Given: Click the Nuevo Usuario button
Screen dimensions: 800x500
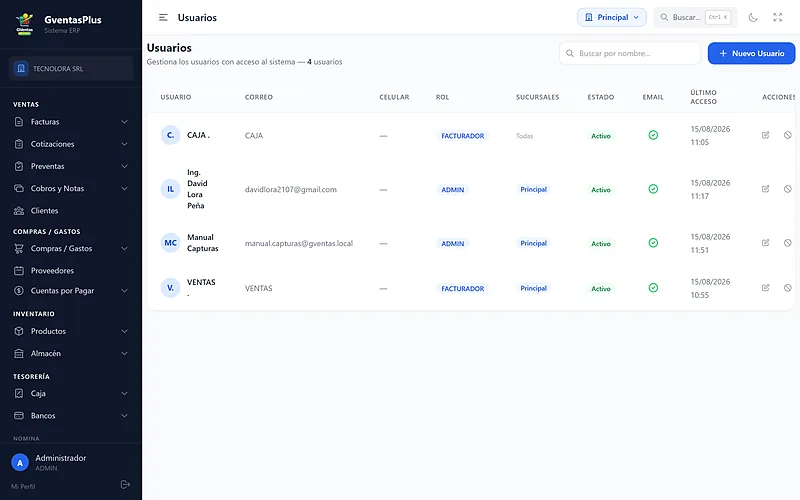Looking at the screenshot, I should (x=751, y=53).
